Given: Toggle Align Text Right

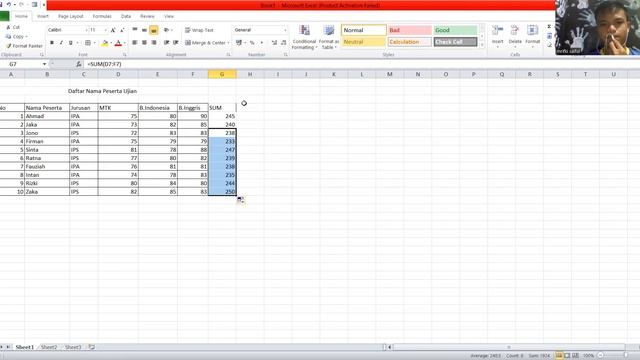Looking at the screenshot, I should [153, 43].
